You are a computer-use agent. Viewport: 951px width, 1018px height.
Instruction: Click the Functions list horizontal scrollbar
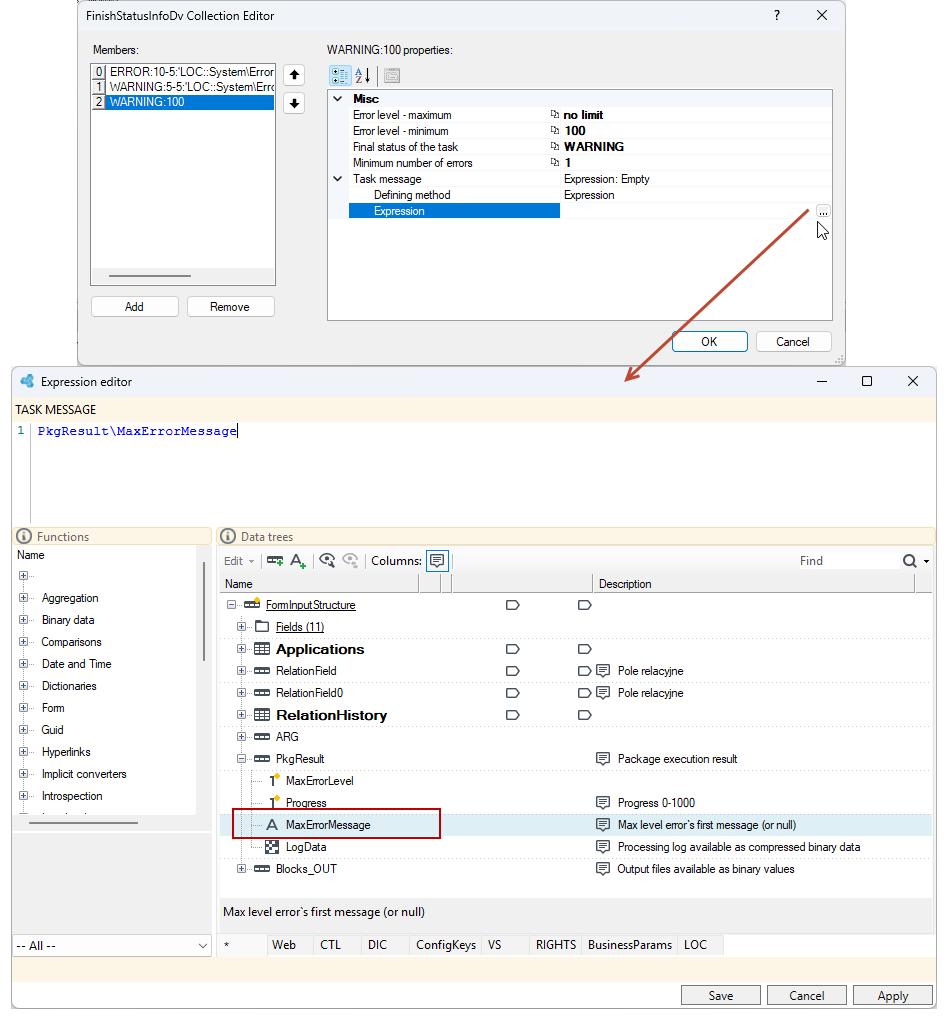pos(83,823)
